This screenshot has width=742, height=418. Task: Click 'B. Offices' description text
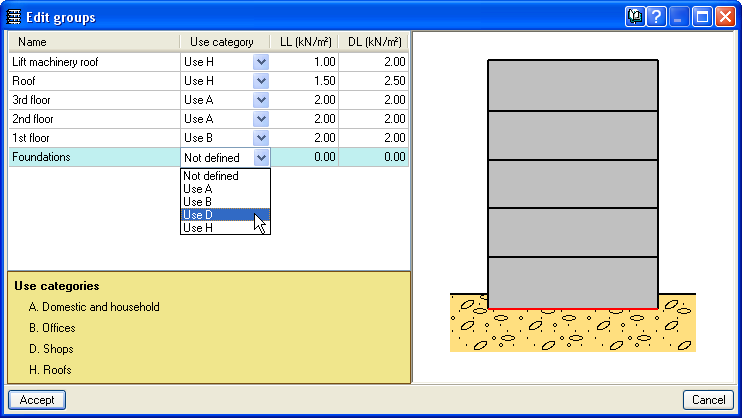[52, 328]
